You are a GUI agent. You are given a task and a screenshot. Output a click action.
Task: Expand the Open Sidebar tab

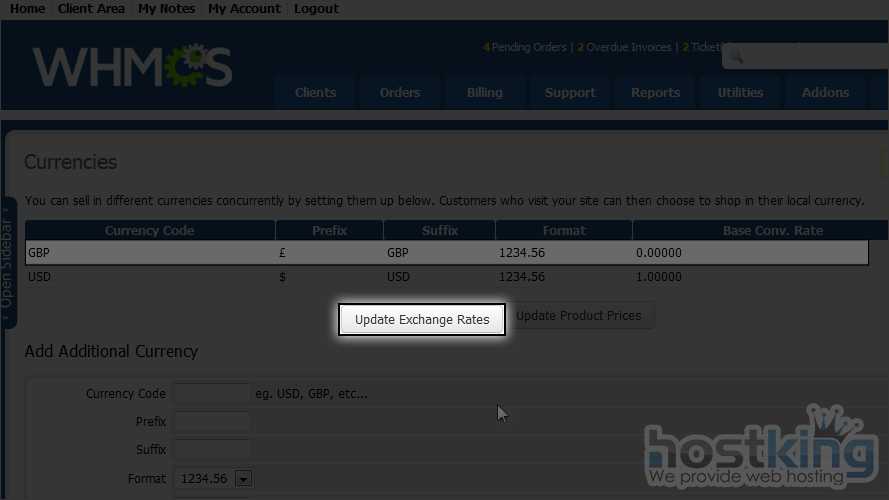point(8,262)
